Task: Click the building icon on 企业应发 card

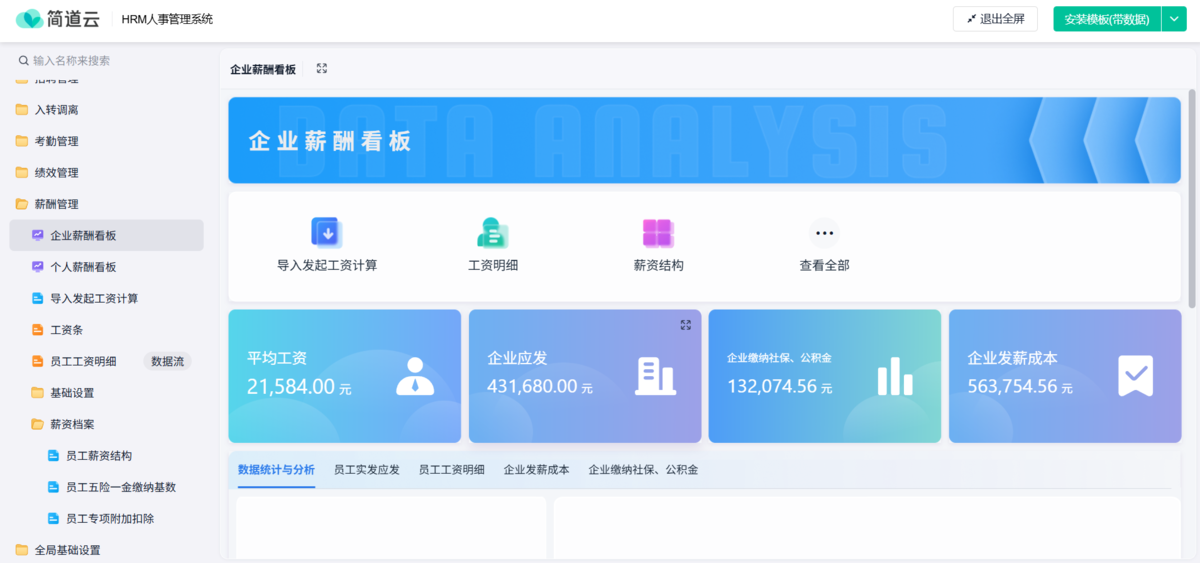Action: (x=655, y=376)
